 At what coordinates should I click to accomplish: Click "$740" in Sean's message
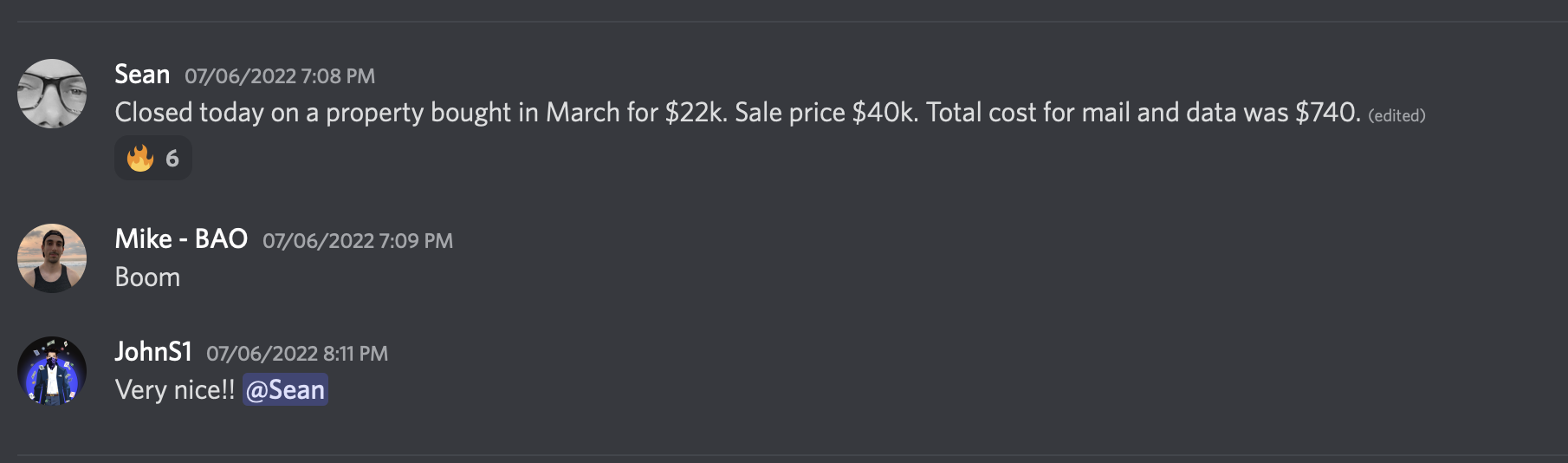tap(1326, 113)
